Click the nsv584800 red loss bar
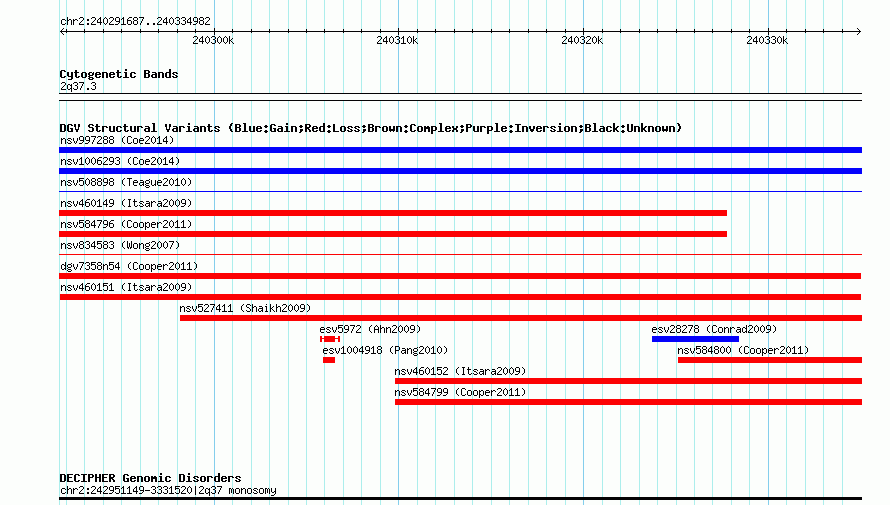The width and height of the screenshot is (890, 505). [770, 360]
